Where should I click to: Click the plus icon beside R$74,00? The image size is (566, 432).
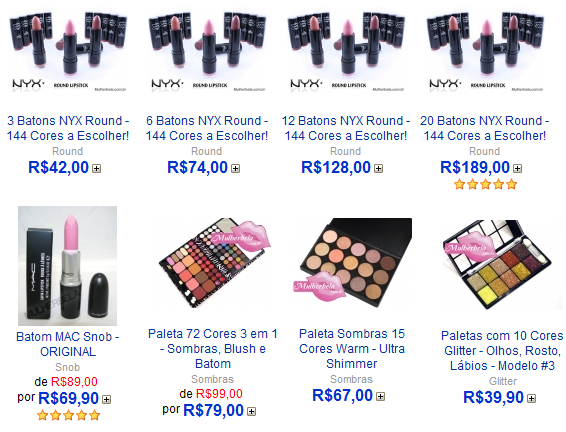coord(235,169)
